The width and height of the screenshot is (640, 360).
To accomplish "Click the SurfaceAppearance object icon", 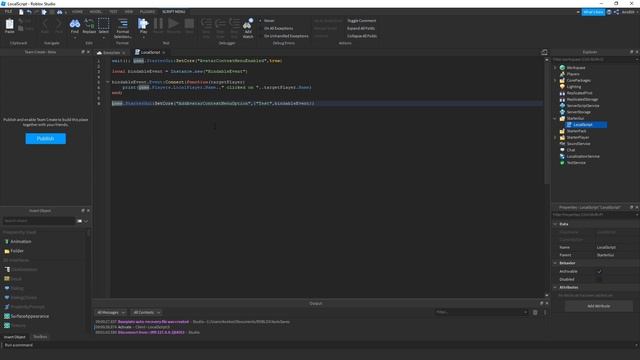I will click(x=7, y=316).
